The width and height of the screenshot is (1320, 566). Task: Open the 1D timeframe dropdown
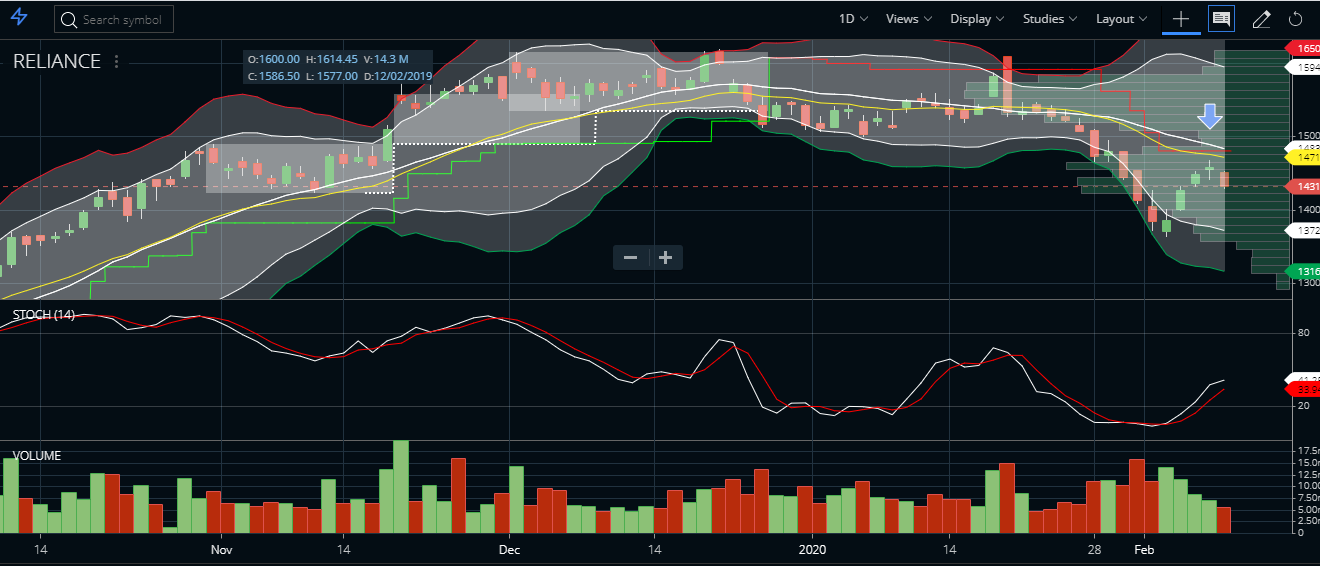tap(853, 19)
